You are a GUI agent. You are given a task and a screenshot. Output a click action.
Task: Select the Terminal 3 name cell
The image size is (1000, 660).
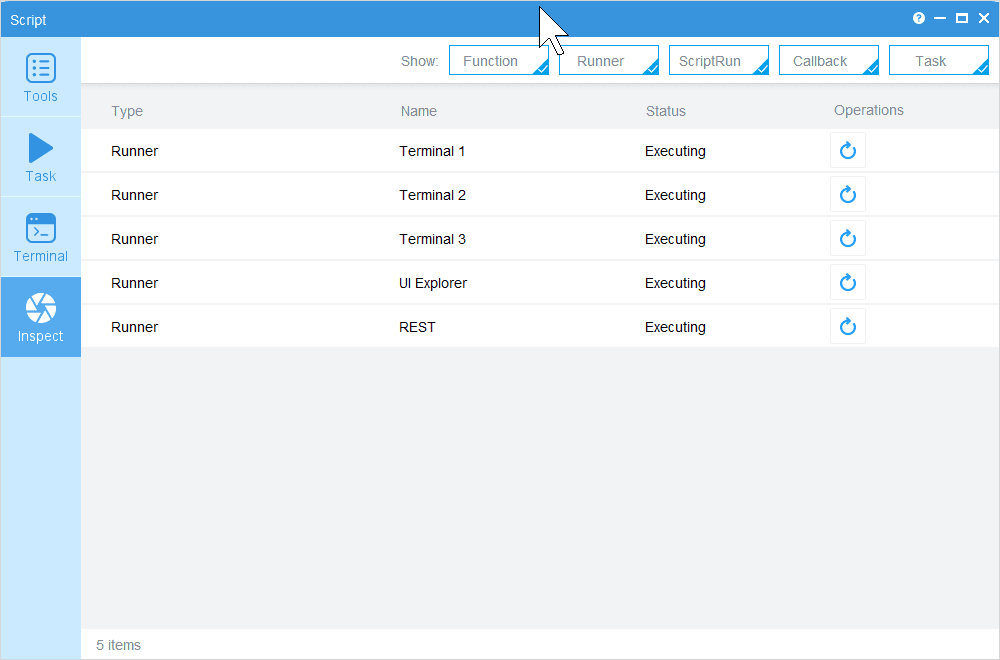tap(432, 239)
